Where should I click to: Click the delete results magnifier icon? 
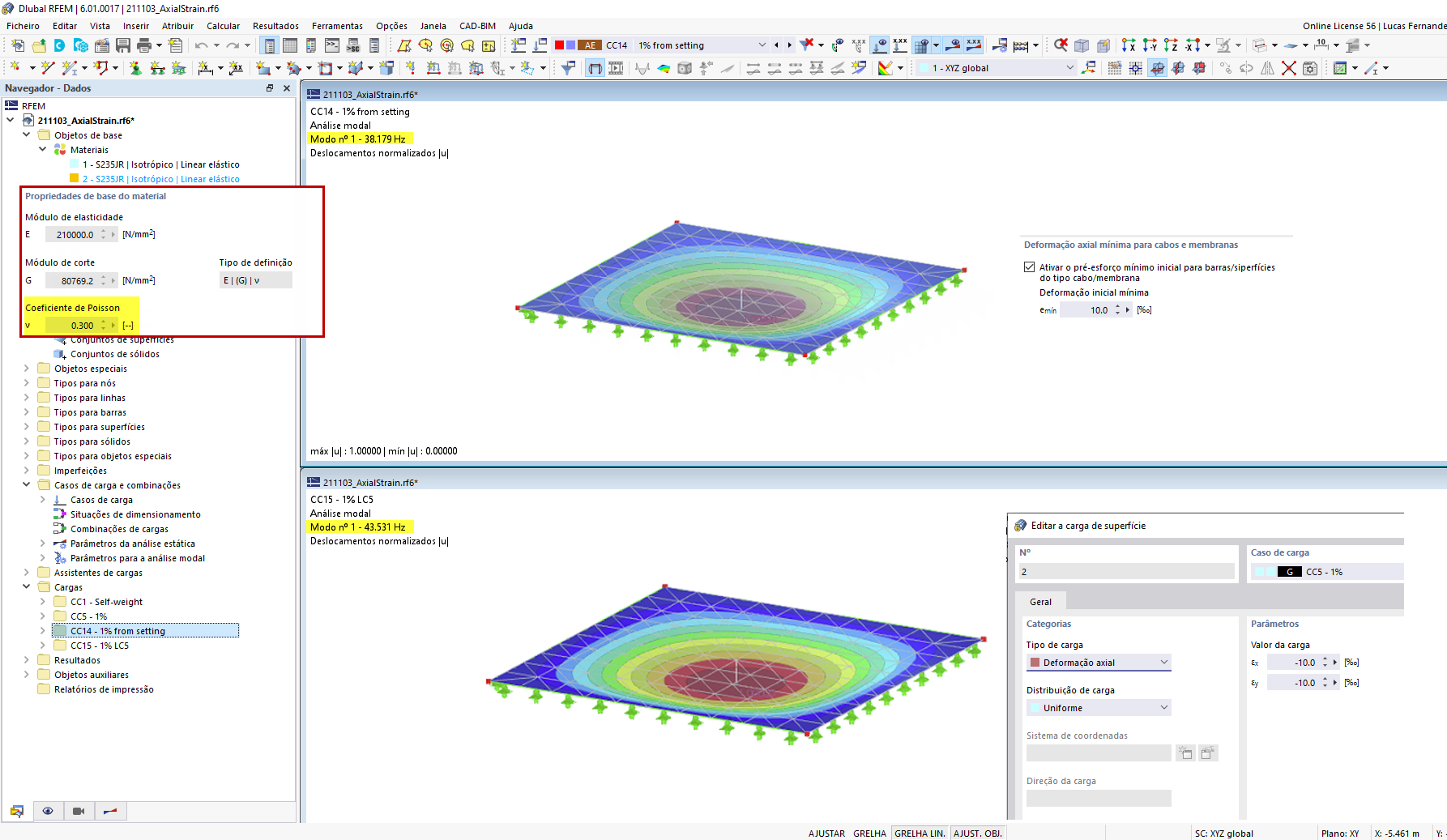coord(1061,45)
